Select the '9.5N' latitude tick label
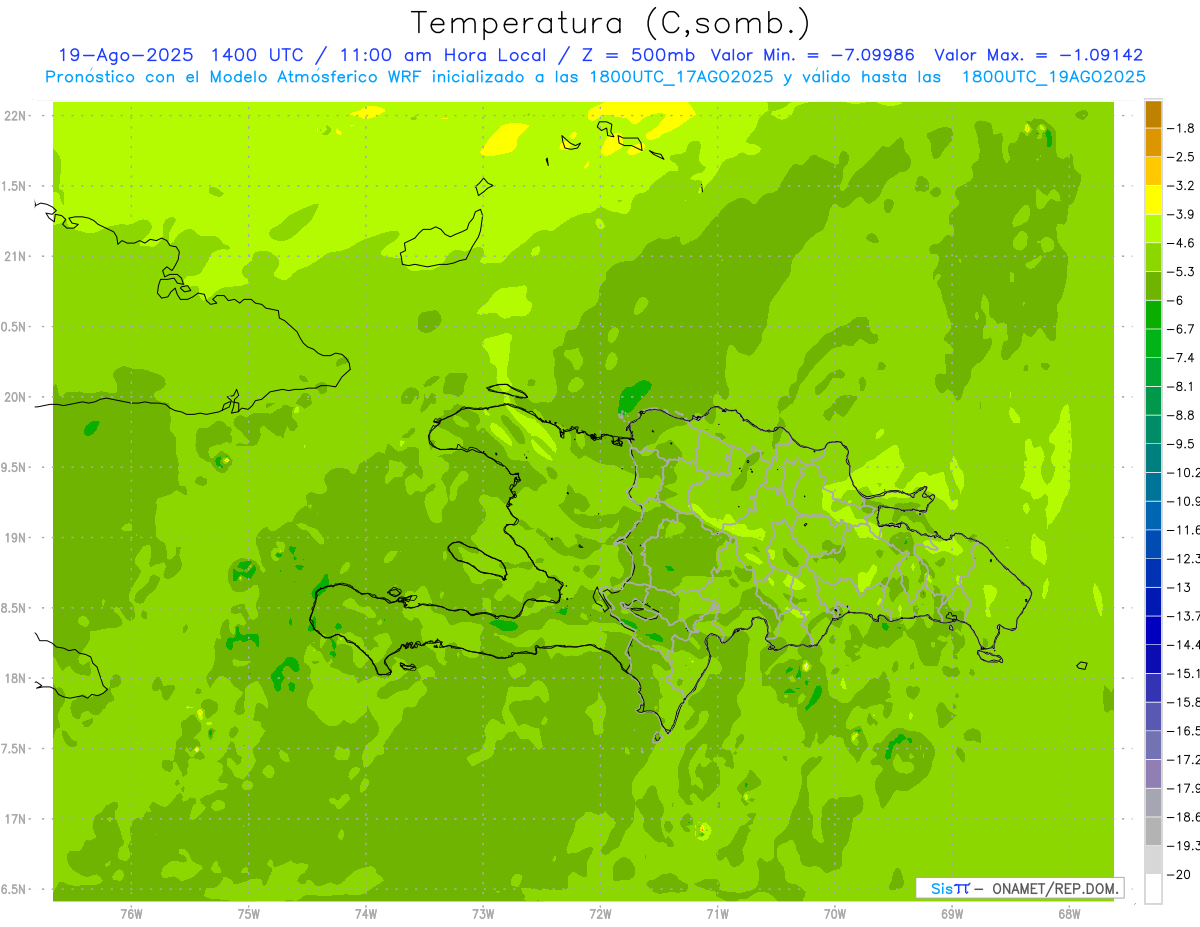 click(x=15, y=468)
